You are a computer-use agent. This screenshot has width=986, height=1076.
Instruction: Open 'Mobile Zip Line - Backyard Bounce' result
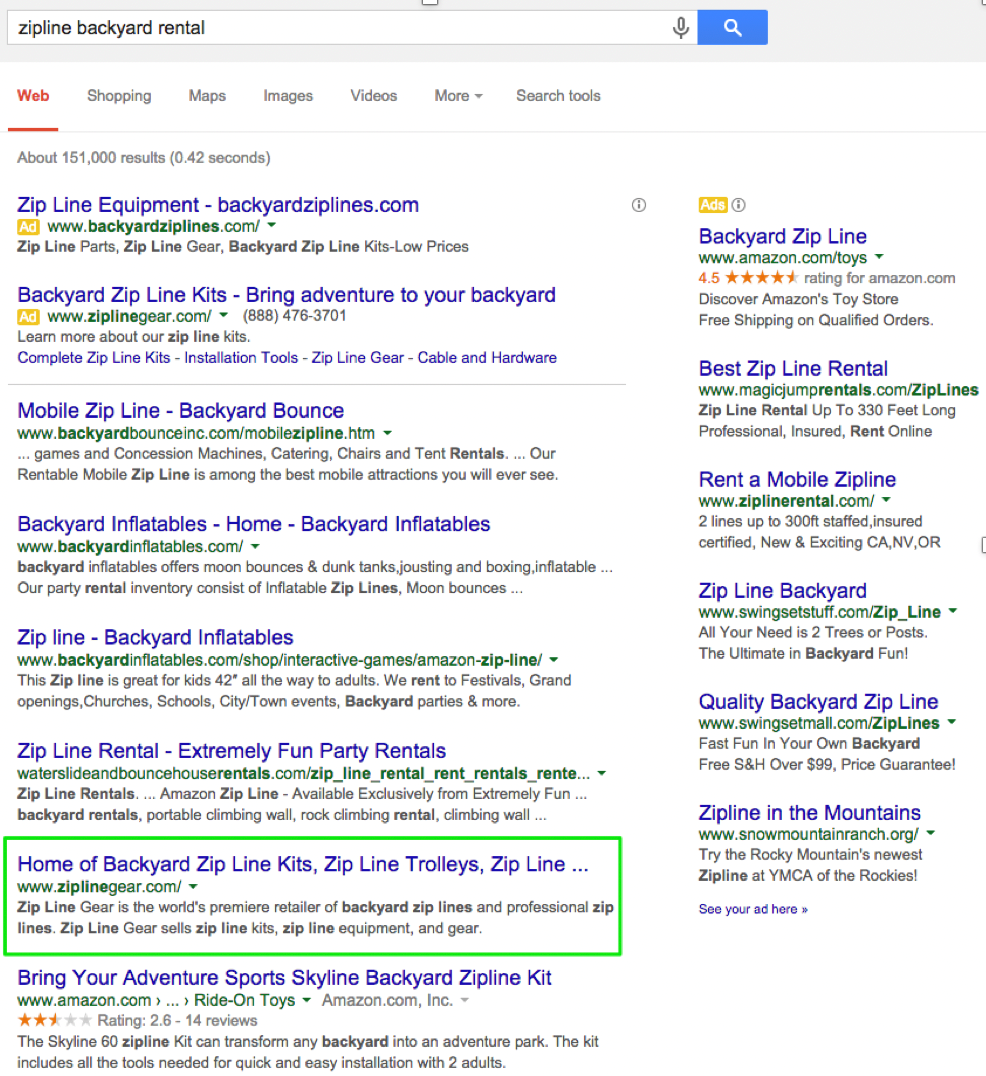[180, 410]
